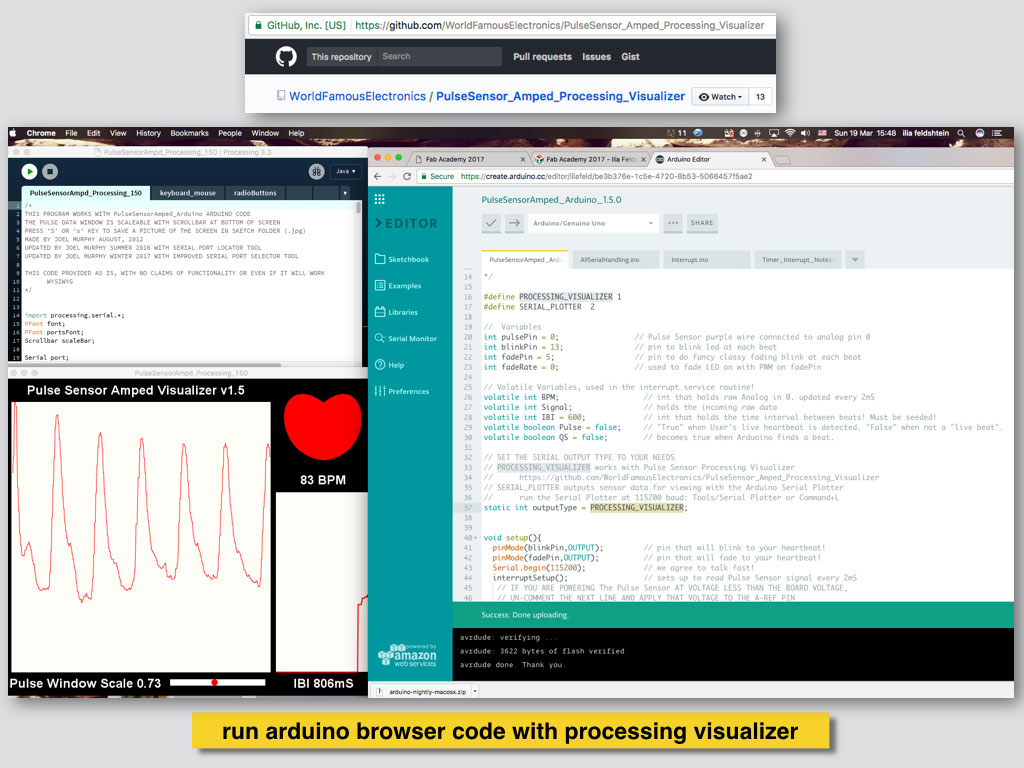Go back in Chrome browser
Viewport: 1024px width, 768px height.
(x=377, y=176)
